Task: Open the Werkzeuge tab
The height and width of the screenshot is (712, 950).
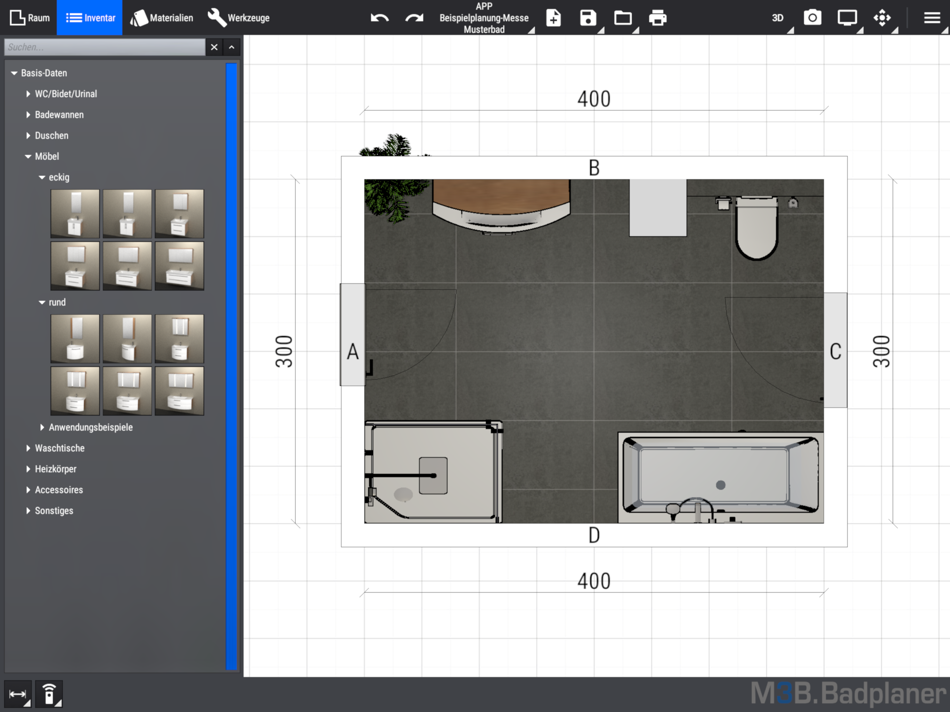Action: point(238,18)
